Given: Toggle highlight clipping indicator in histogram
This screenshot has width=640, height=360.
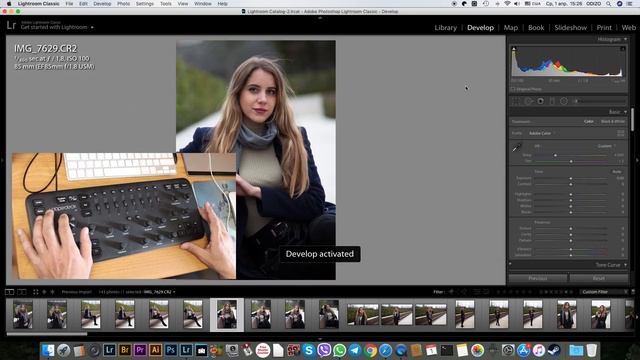Looking at the screenshot, I should tap(622, 49).
